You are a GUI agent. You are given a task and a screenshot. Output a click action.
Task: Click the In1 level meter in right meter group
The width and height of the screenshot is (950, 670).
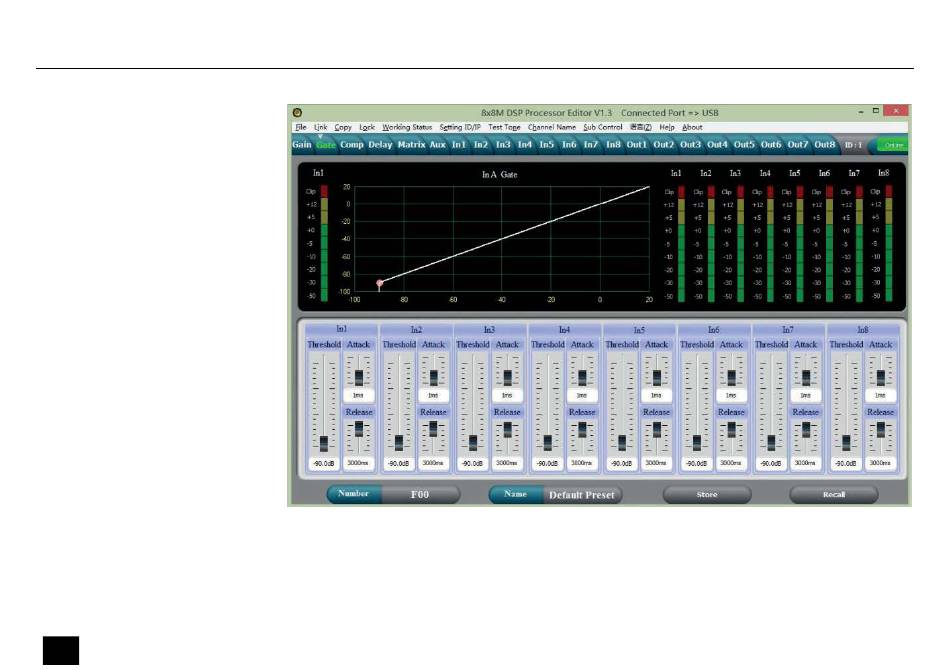(x=682, y=244)
